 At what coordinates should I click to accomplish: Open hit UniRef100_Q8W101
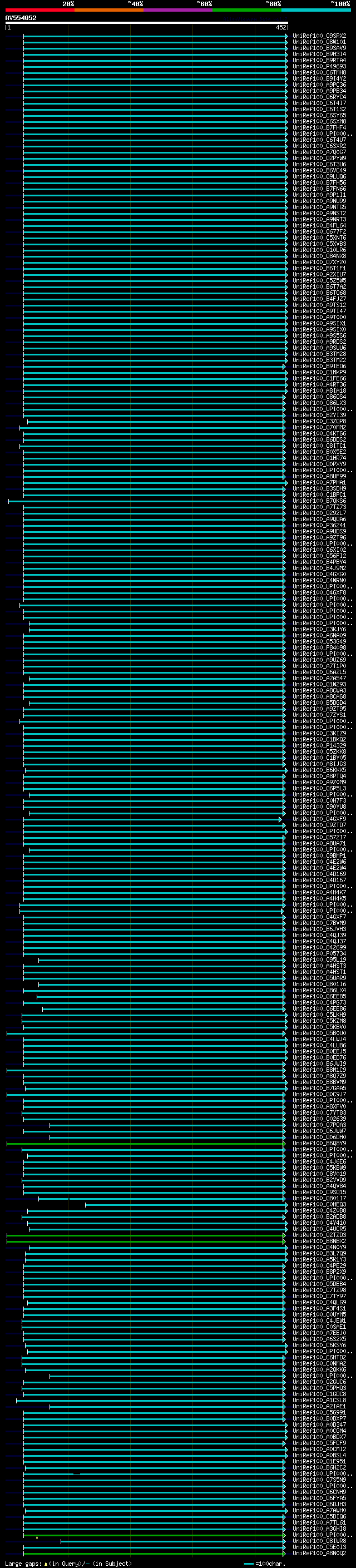pos(319,42)
